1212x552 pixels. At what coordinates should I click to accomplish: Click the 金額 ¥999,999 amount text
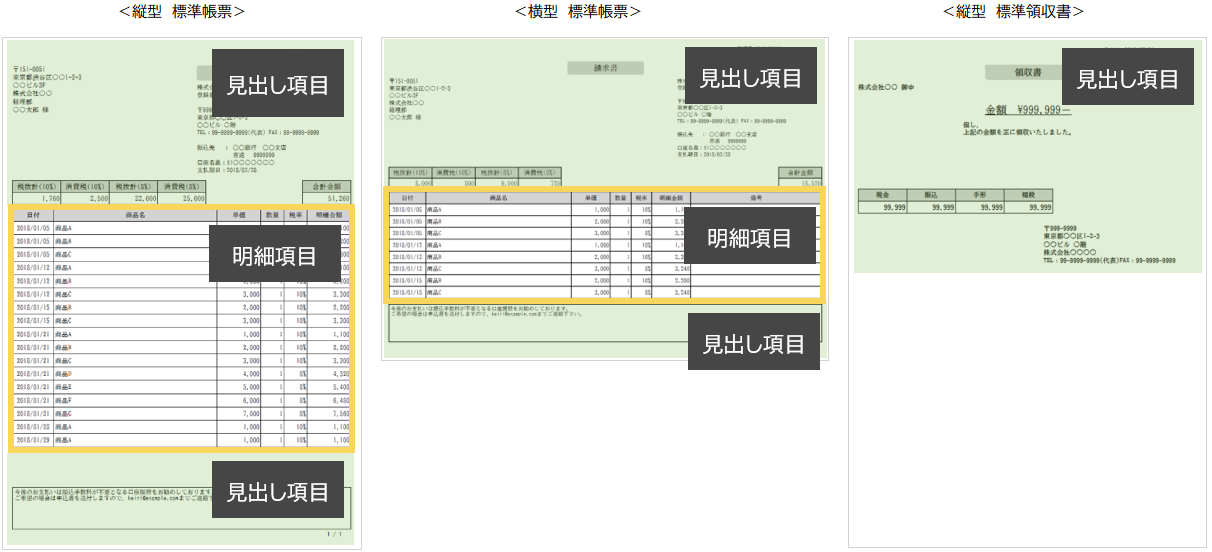click(1027, 110)
